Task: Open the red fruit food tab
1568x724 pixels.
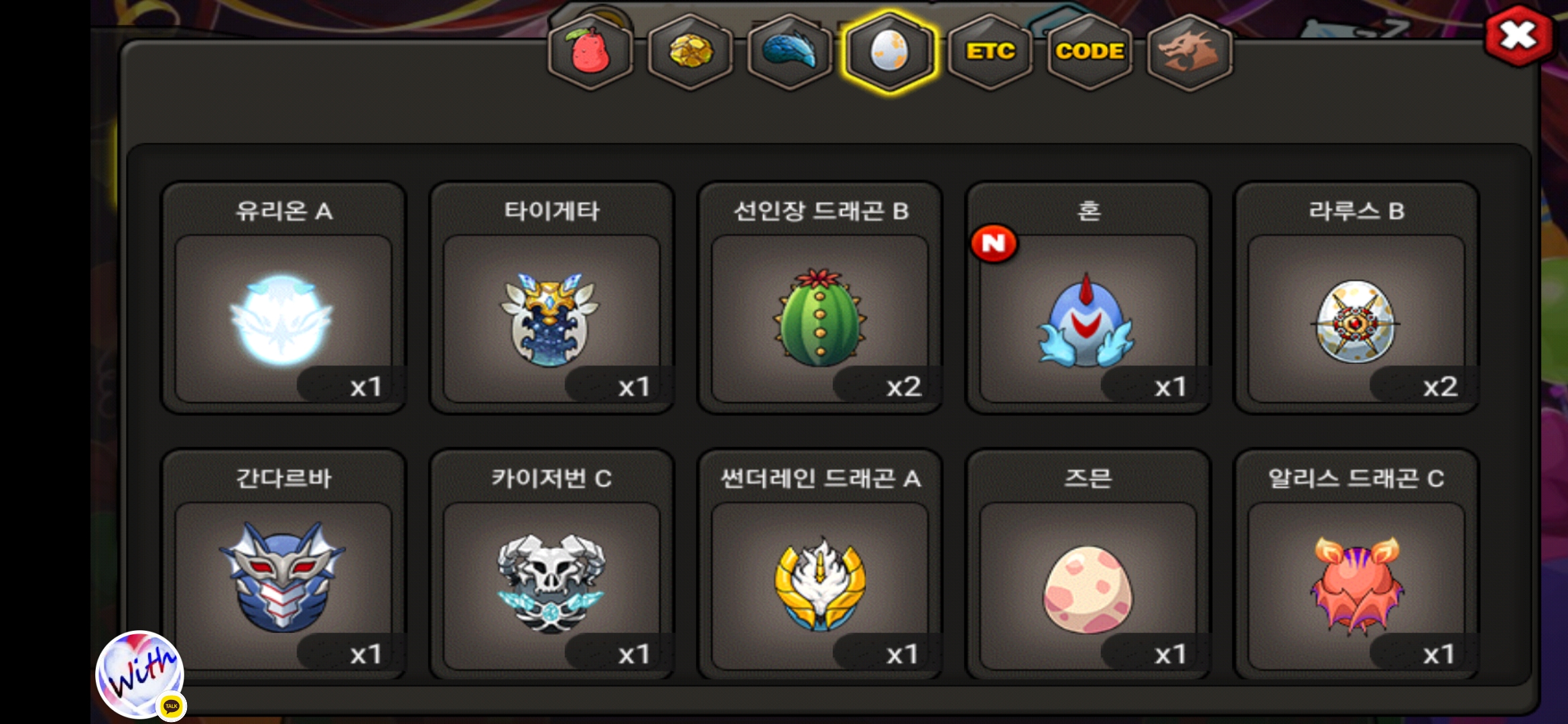Action: point(590,52)
